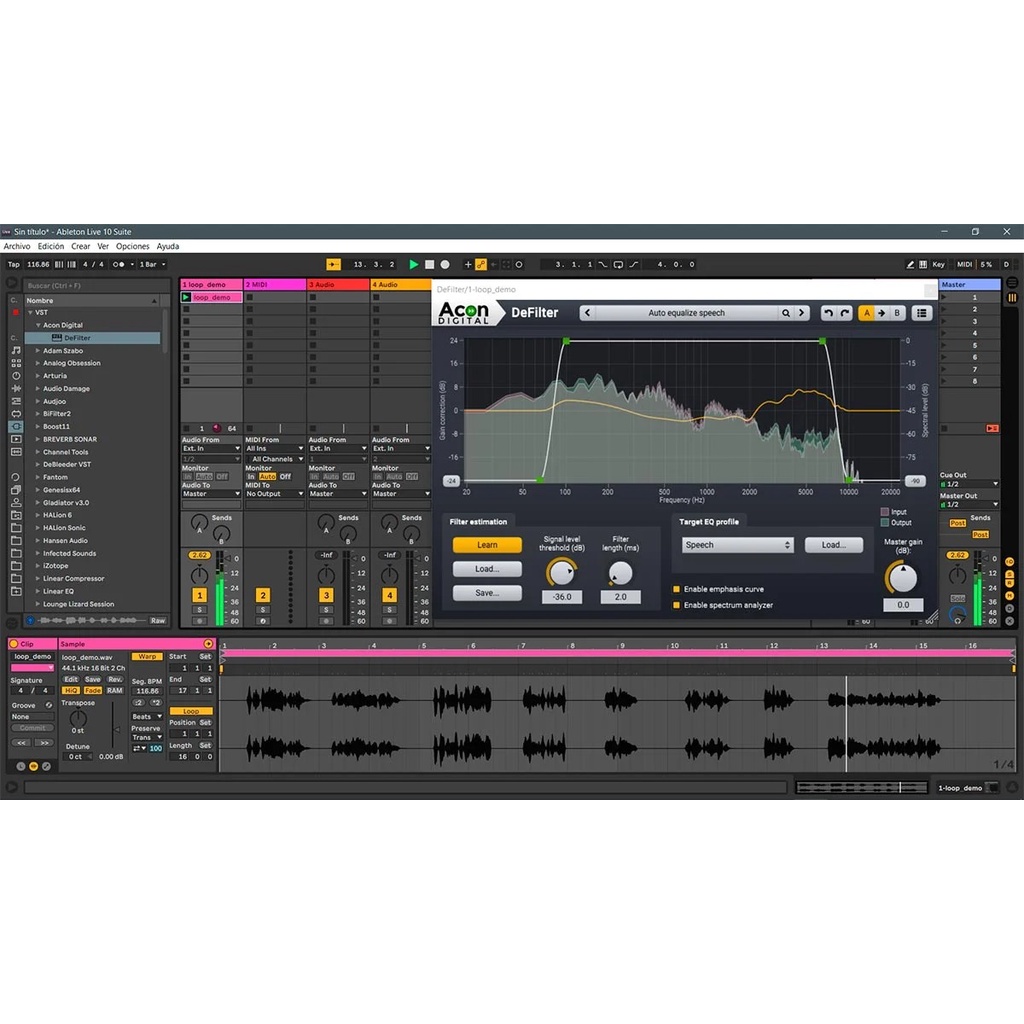This screenshot has height=1024, width=1024.
Task: Toggle track 1 activator button
Action: 200,595
